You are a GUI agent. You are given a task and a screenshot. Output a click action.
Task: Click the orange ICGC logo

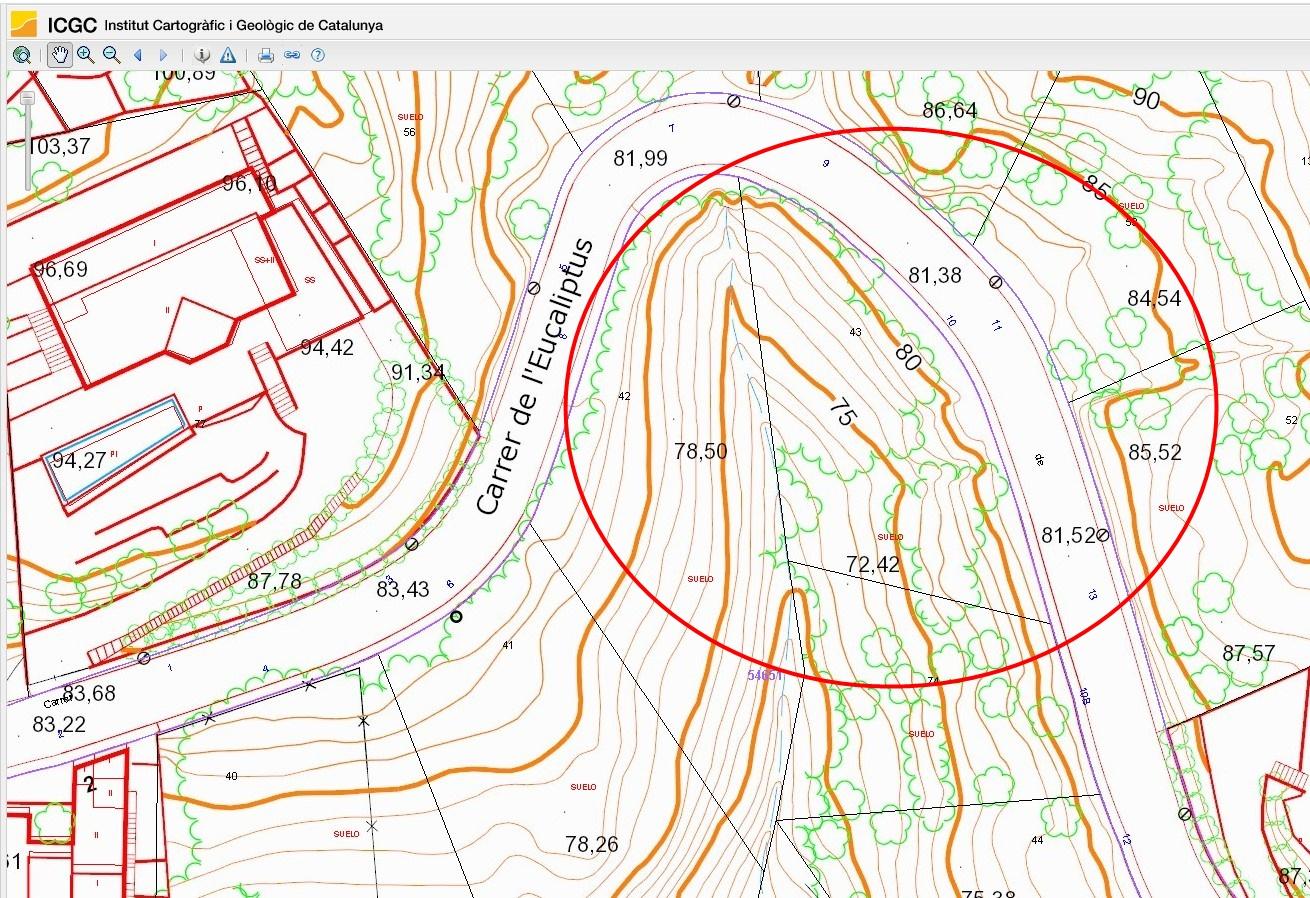[24, 24]
